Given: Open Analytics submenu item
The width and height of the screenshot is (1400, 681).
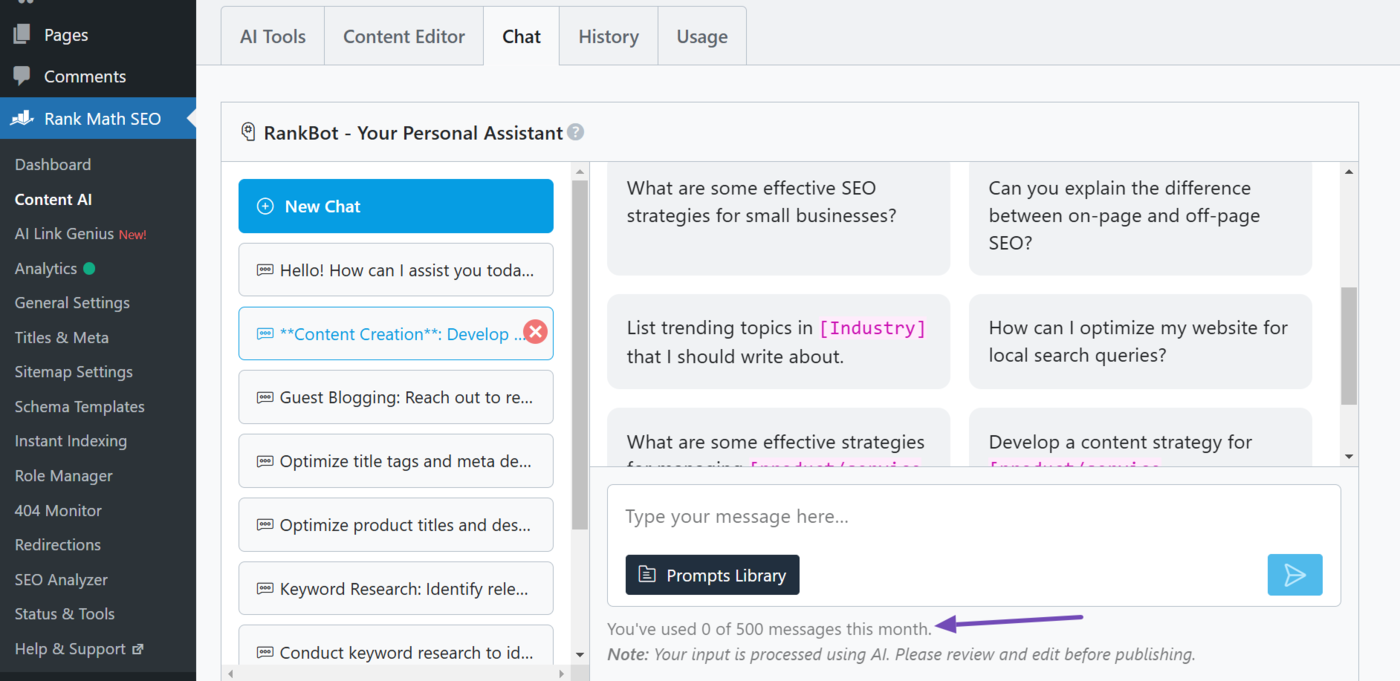Looking at the screenshot, I should coord(46,268).
